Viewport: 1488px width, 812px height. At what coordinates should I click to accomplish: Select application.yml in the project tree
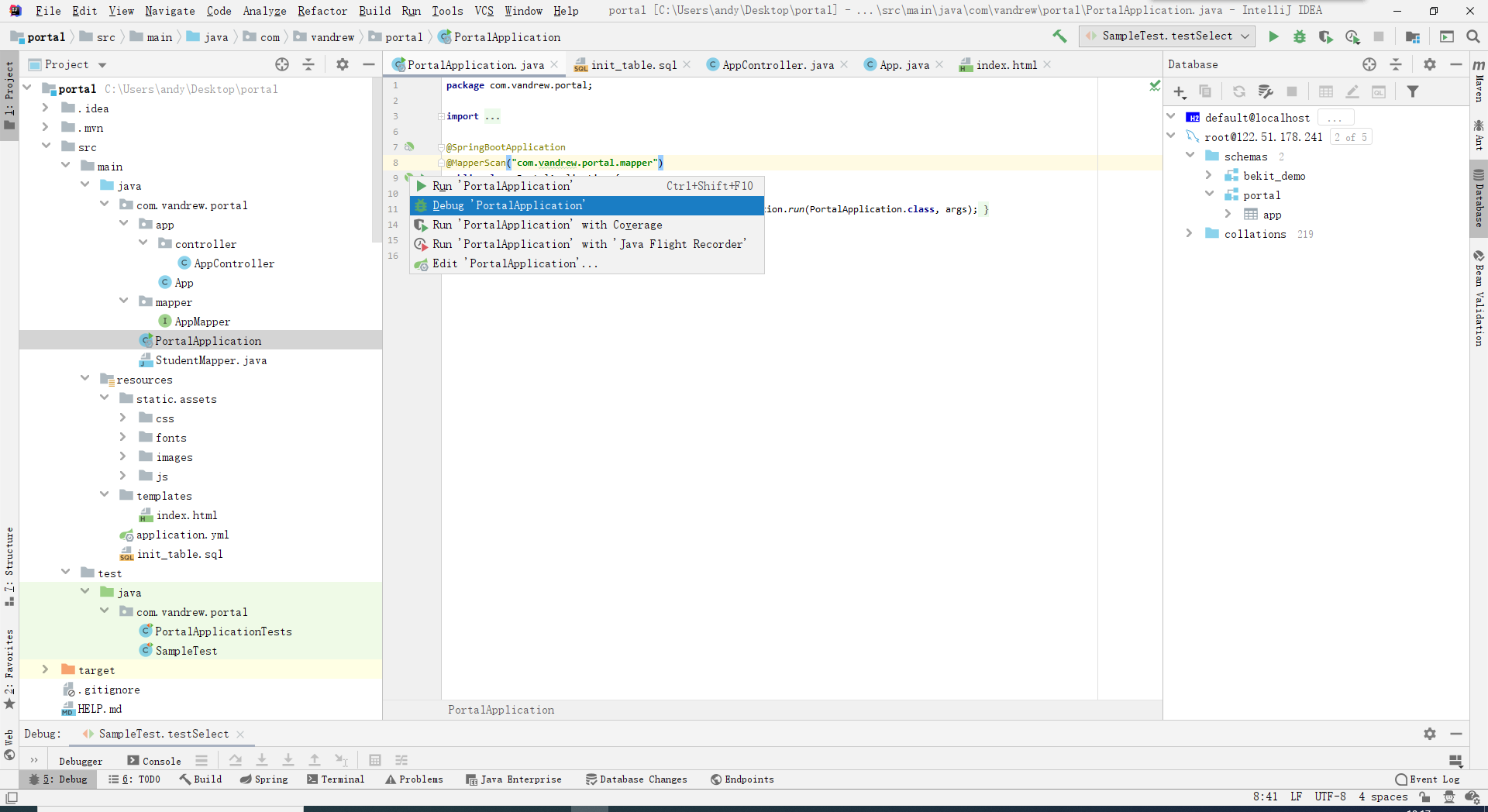tap(182, 535)
